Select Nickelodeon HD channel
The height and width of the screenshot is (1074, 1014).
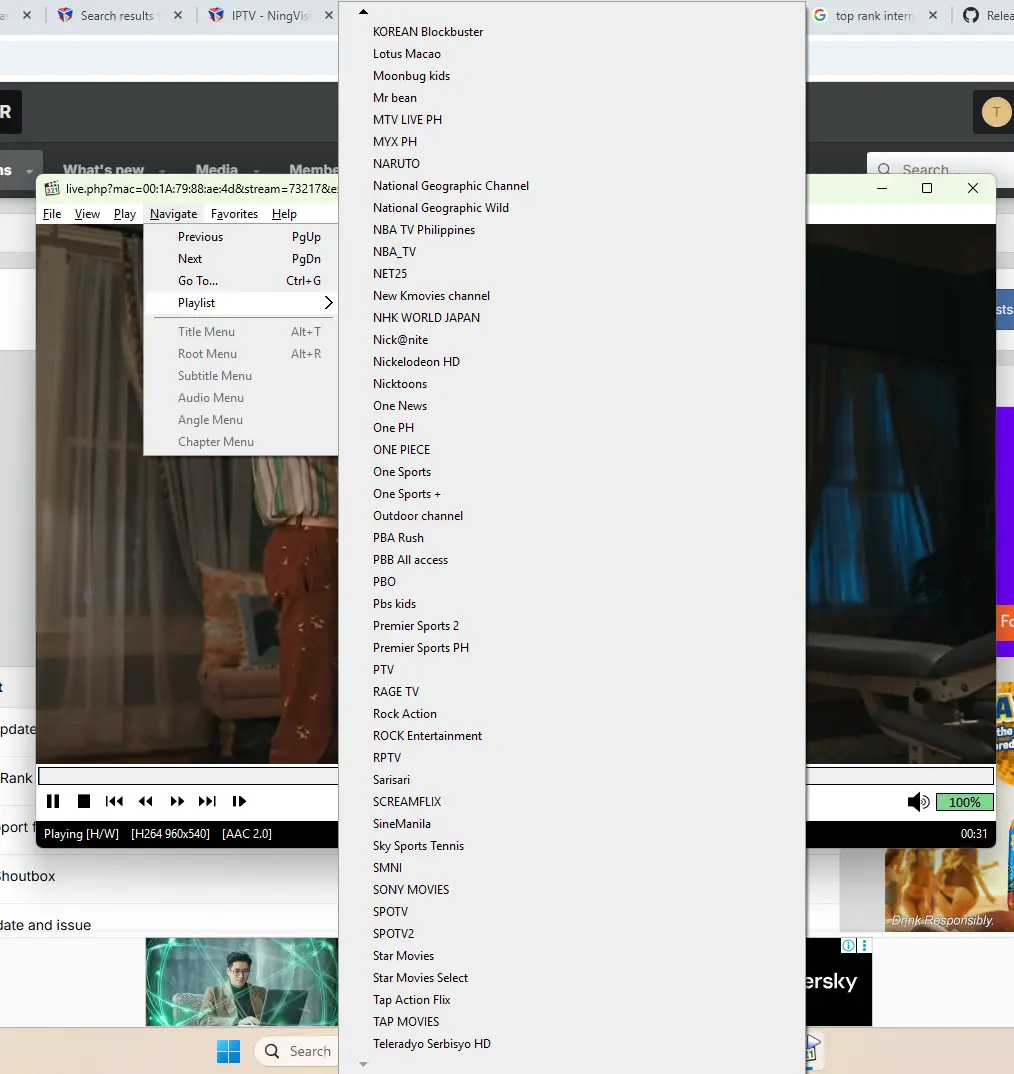[x=416, y=362]
